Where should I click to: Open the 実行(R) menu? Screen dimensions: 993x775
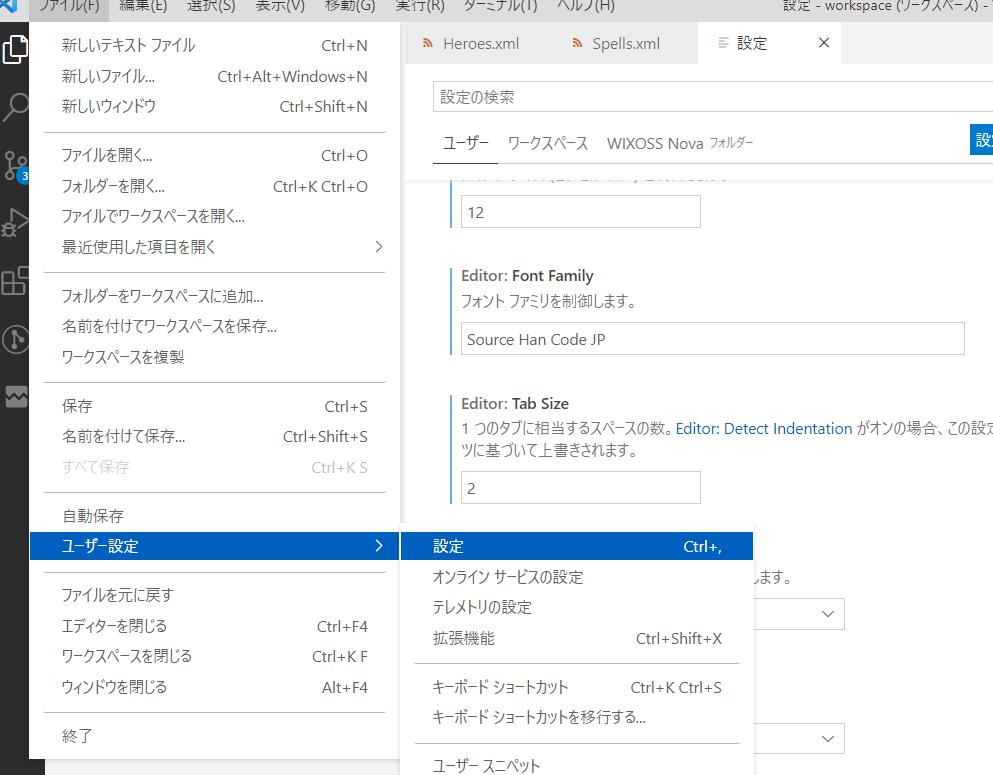419,6
